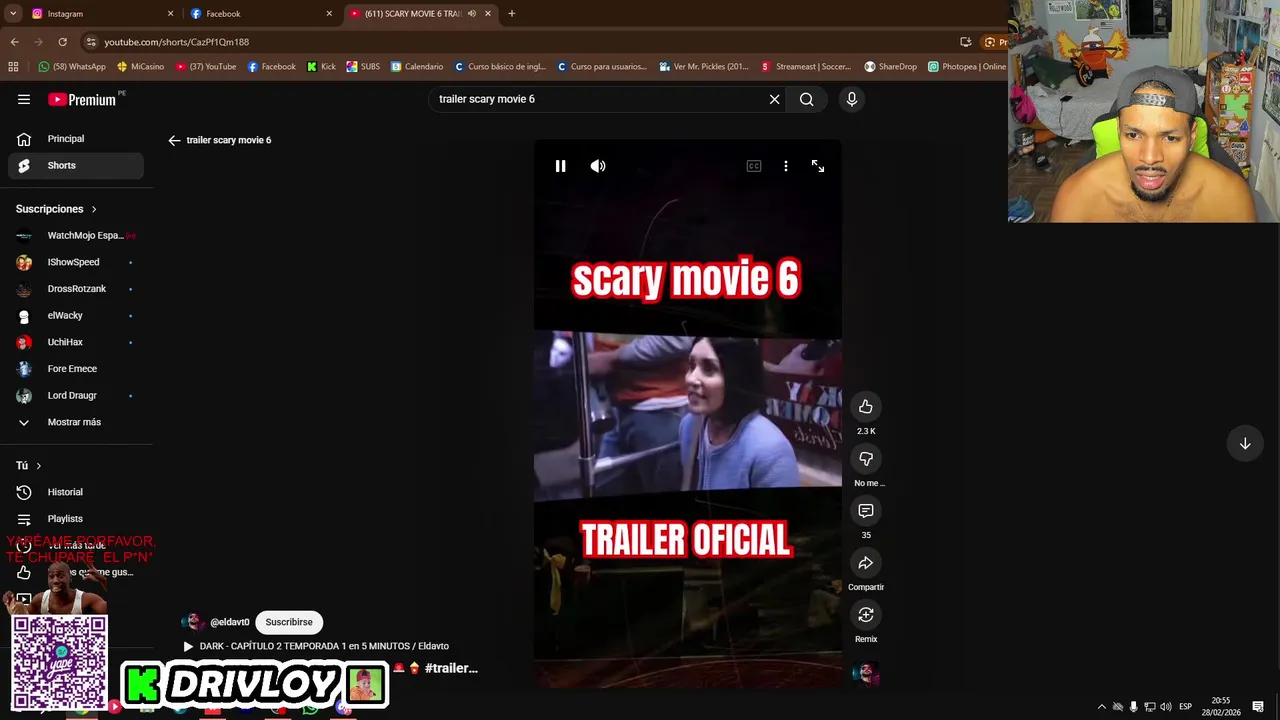Start voice search with microphone icon

pos(852,99)
